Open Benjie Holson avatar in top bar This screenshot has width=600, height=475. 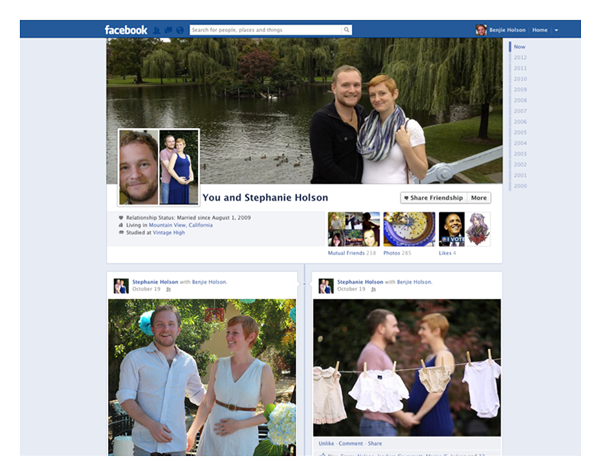pos(481,30)
